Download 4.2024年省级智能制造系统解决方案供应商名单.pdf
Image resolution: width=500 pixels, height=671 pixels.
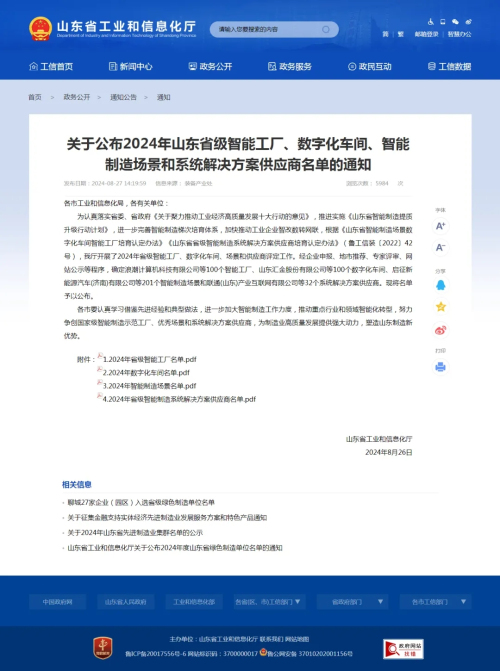click(x=179, y=399)
